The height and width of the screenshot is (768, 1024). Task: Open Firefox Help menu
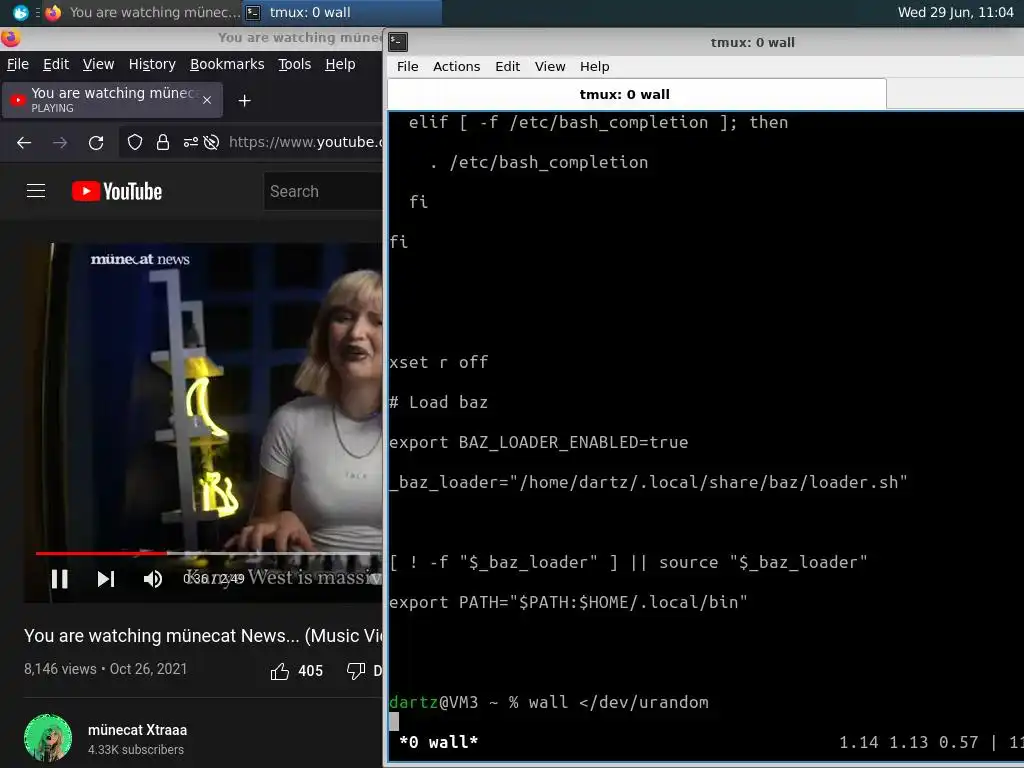click(x=340, y=64)
